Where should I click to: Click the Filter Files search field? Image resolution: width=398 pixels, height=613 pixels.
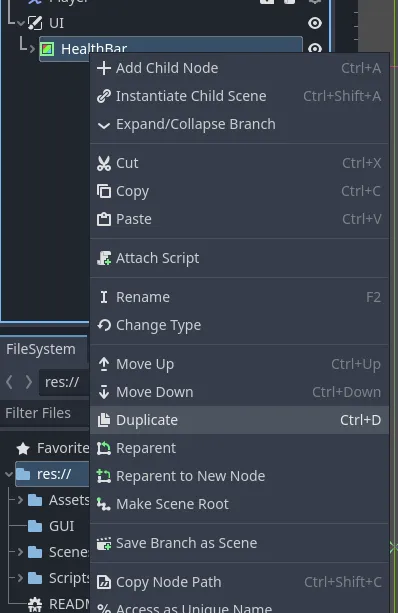[45, 413]
